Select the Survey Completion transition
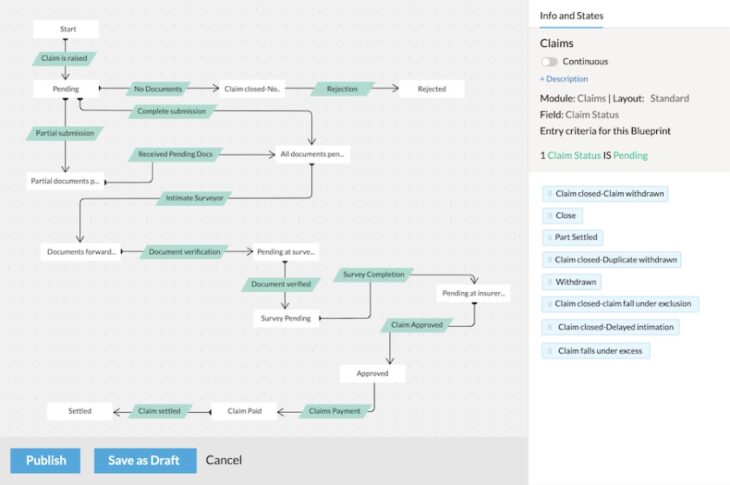The image size is (730, 485). (x=373, y=274)
